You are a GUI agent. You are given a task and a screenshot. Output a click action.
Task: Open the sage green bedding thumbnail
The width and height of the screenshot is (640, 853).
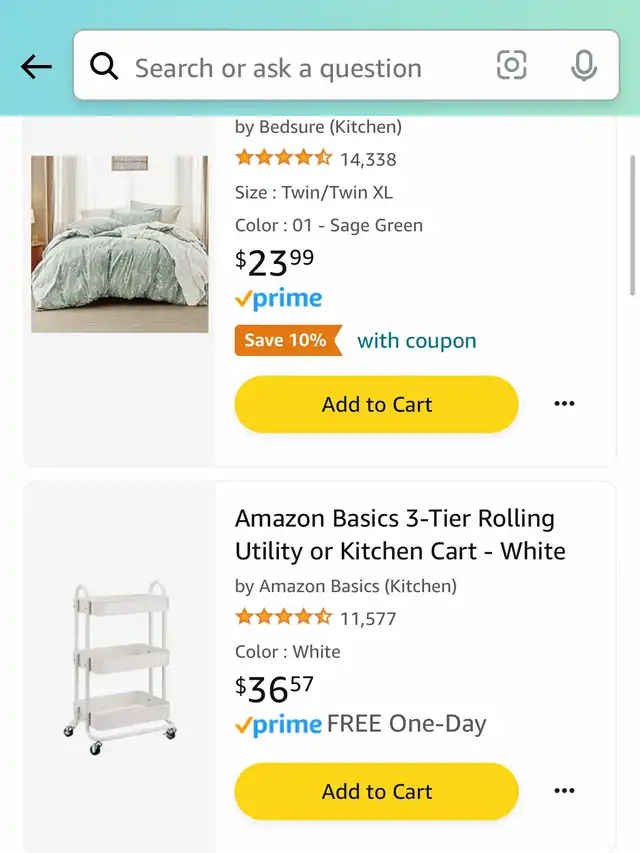pos(120,244)
